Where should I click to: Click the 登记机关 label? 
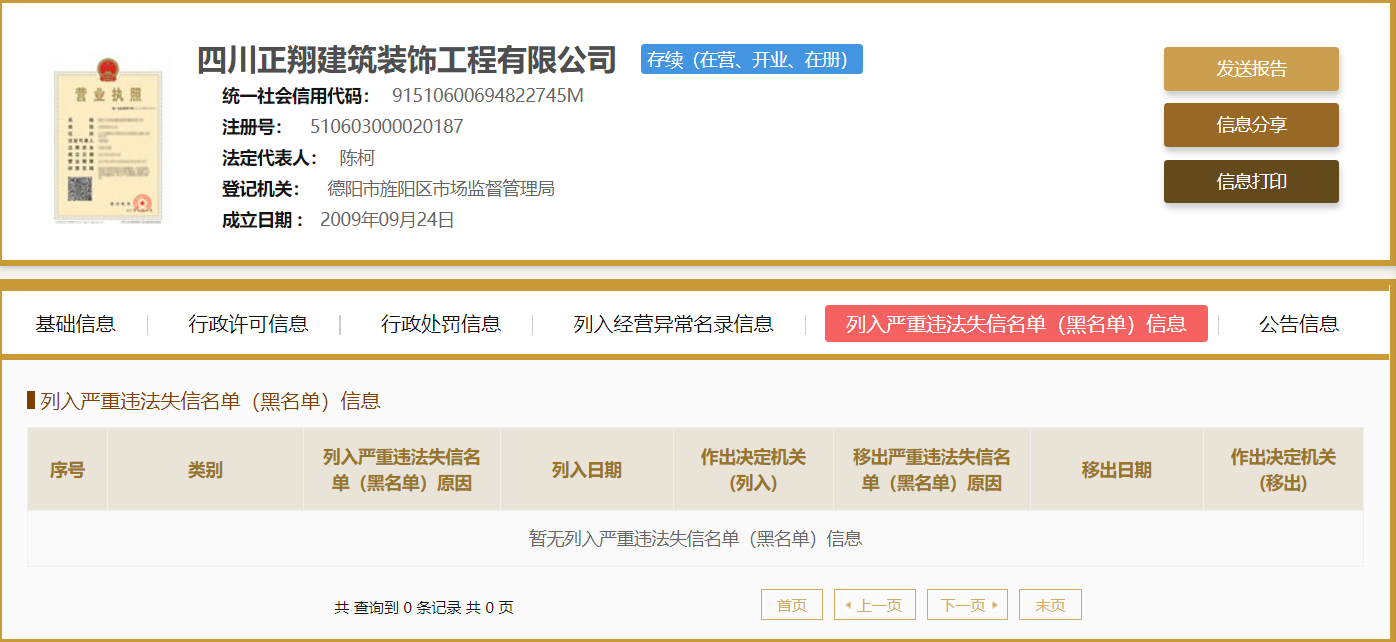click(261, 189)
